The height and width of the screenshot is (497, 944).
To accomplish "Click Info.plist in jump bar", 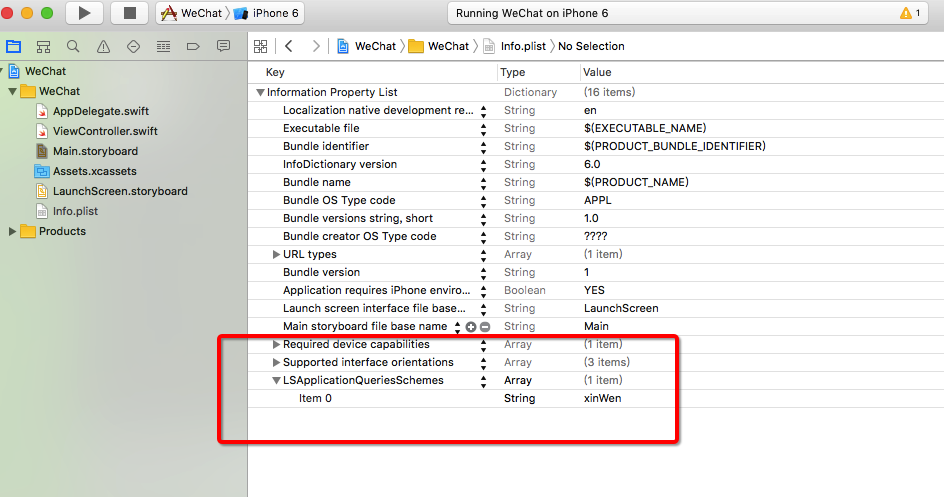I will (x=515, y=46).
